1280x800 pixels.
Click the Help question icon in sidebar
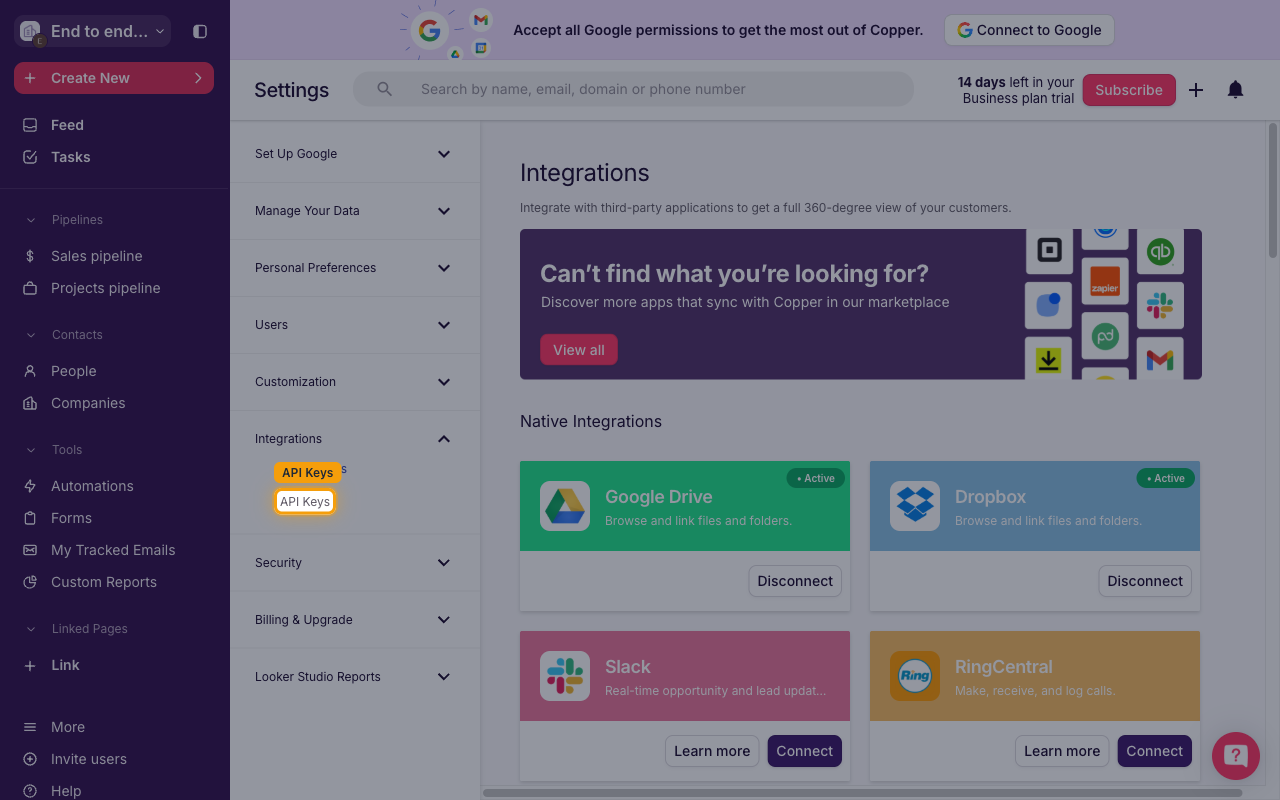point(30,791)
